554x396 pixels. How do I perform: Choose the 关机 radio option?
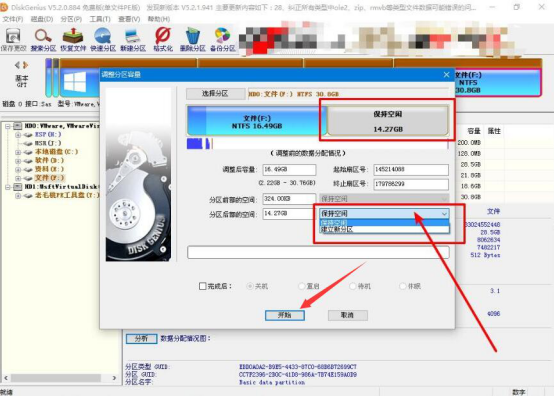coord(250,286)
